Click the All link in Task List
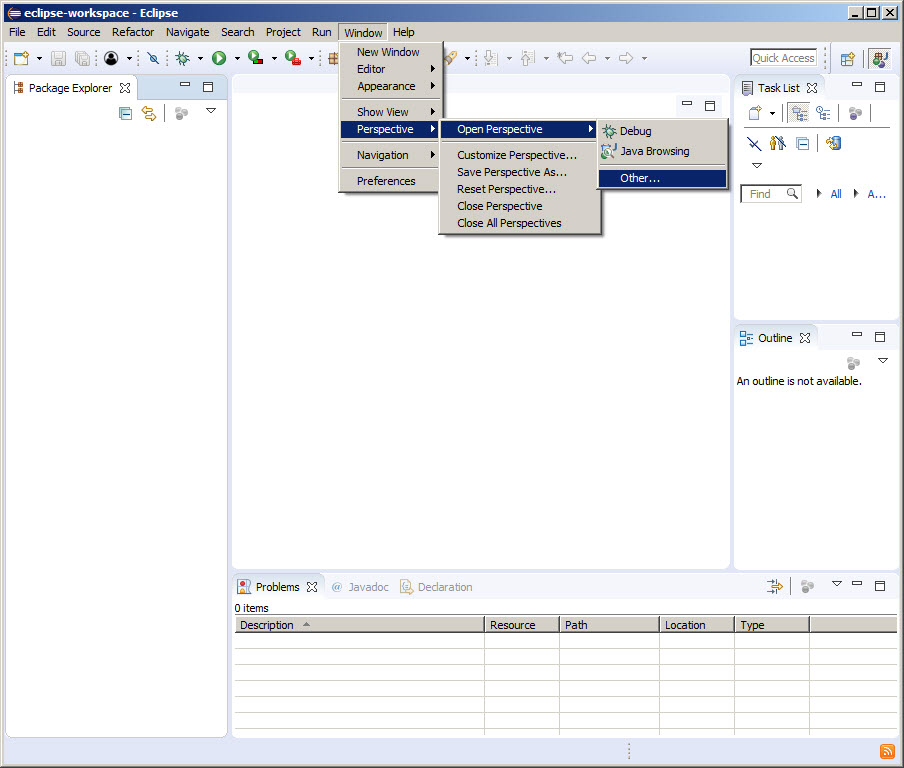 836,194
